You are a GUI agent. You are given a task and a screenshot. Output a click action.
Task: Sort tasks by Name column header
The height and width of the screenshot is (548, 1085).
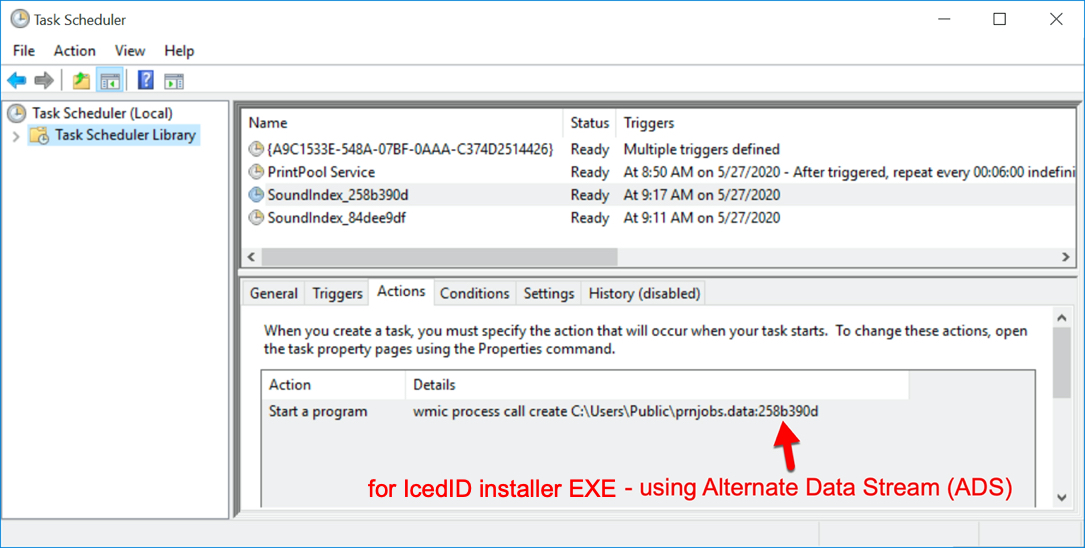tap(403, 122)
